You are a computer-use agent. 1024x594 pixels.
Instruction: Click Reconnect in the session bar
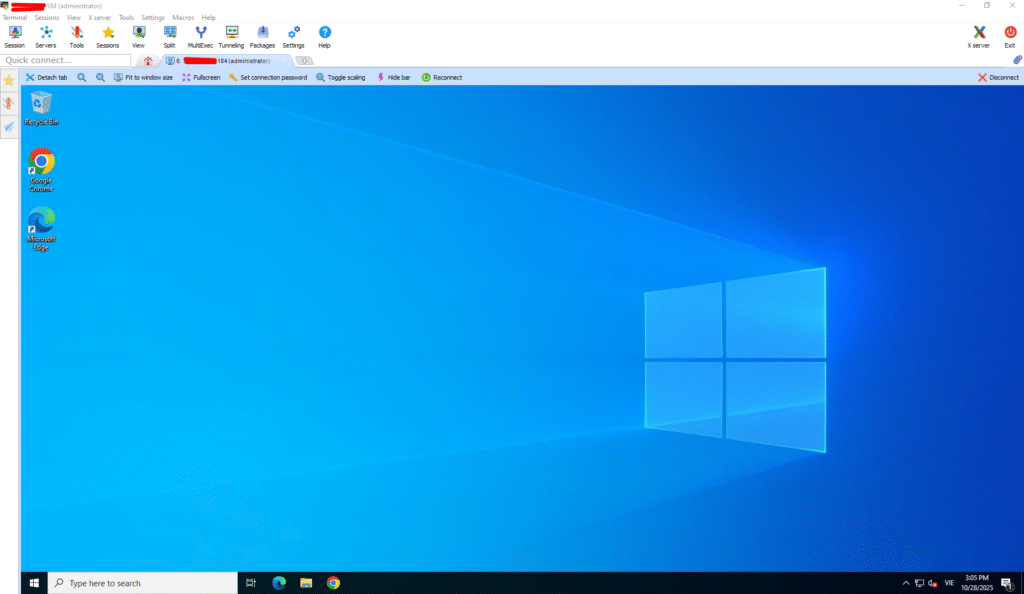tap(441, 77)
